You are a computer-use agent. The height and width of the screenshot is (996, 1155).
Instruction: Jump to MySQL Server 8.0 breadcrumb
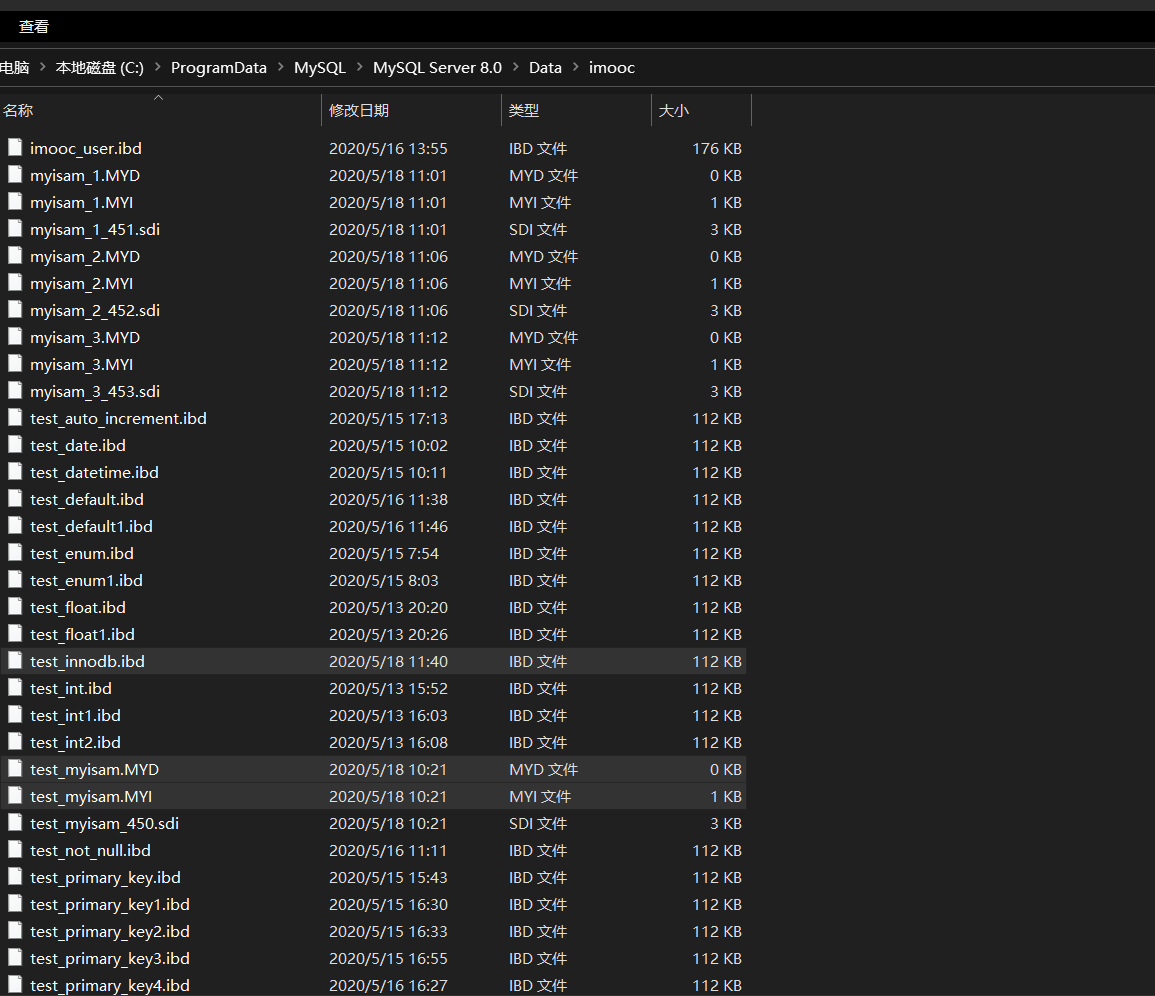tap(437, 68)
